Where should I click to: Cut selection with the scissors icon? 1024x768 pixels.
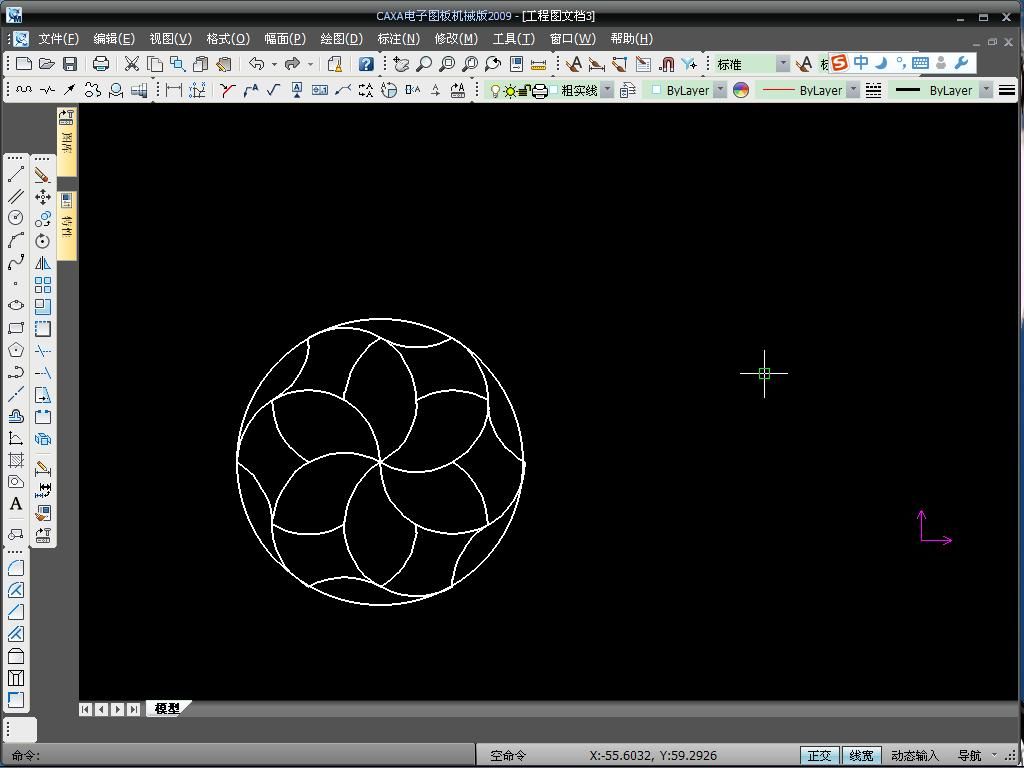(x=132, y=63)
